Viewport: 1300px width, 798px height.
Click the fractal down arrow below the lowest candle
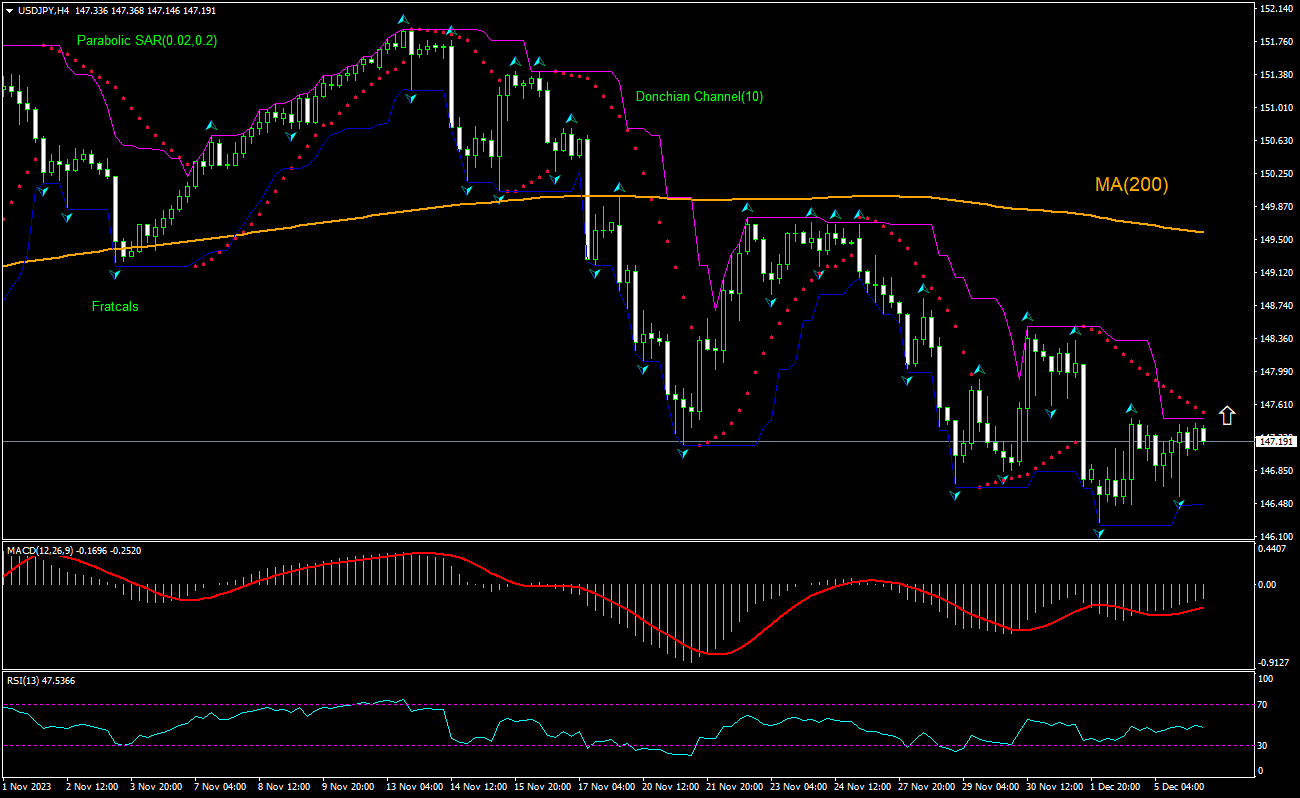click(x=1099, y=533)
